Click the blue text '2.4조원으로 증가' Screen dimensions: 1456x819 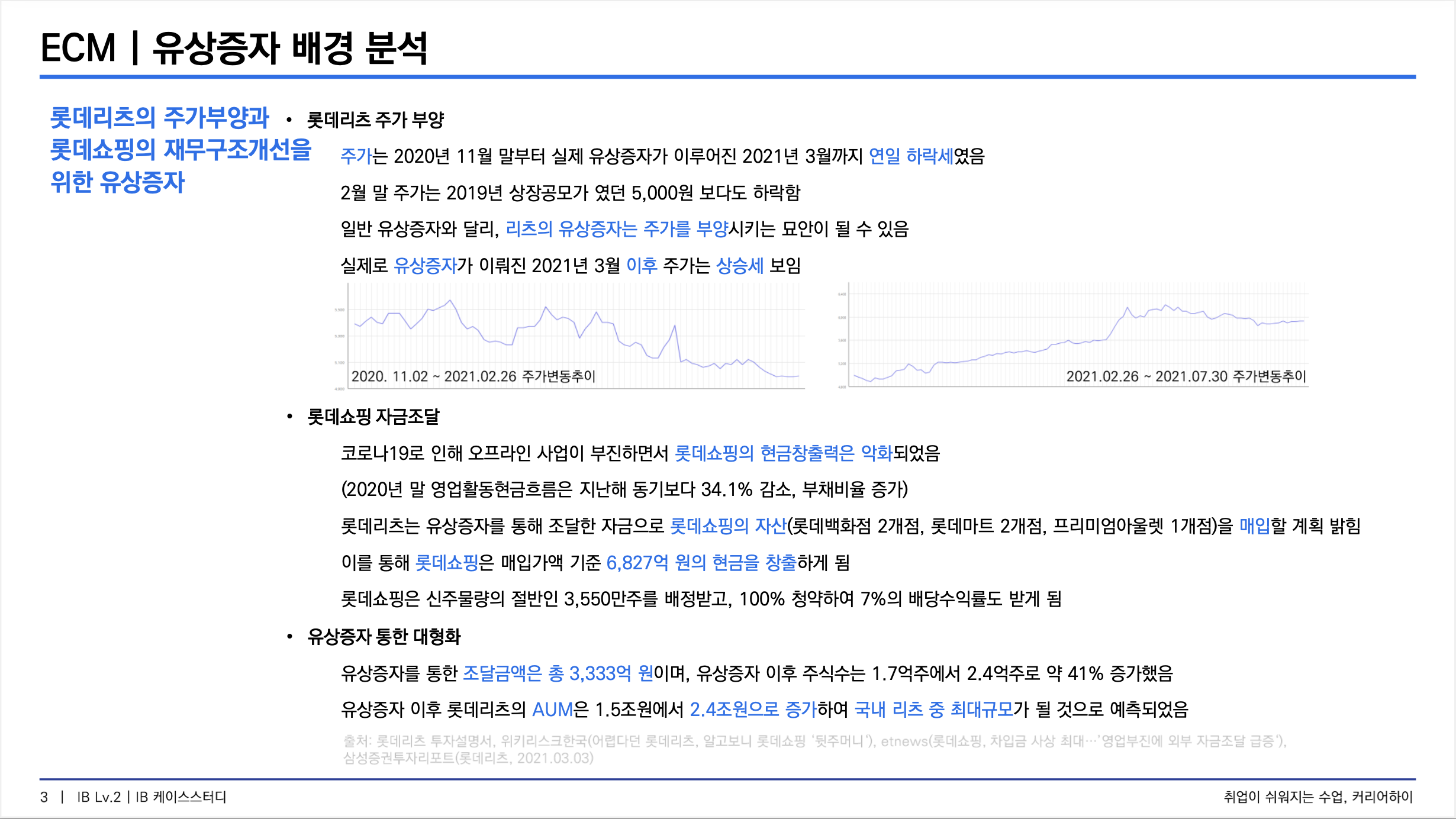(x=753, y=710)
